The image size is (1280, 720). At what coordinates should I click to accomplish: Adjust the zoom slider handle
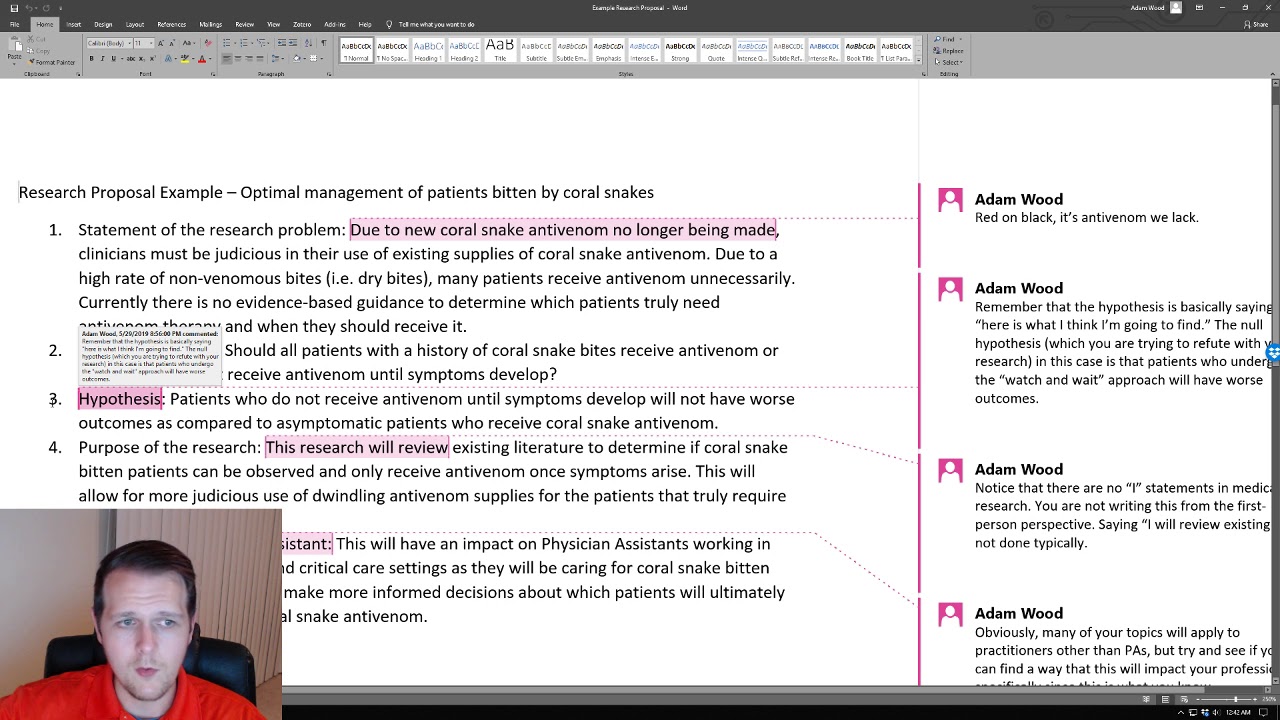tap(1236, 699)
